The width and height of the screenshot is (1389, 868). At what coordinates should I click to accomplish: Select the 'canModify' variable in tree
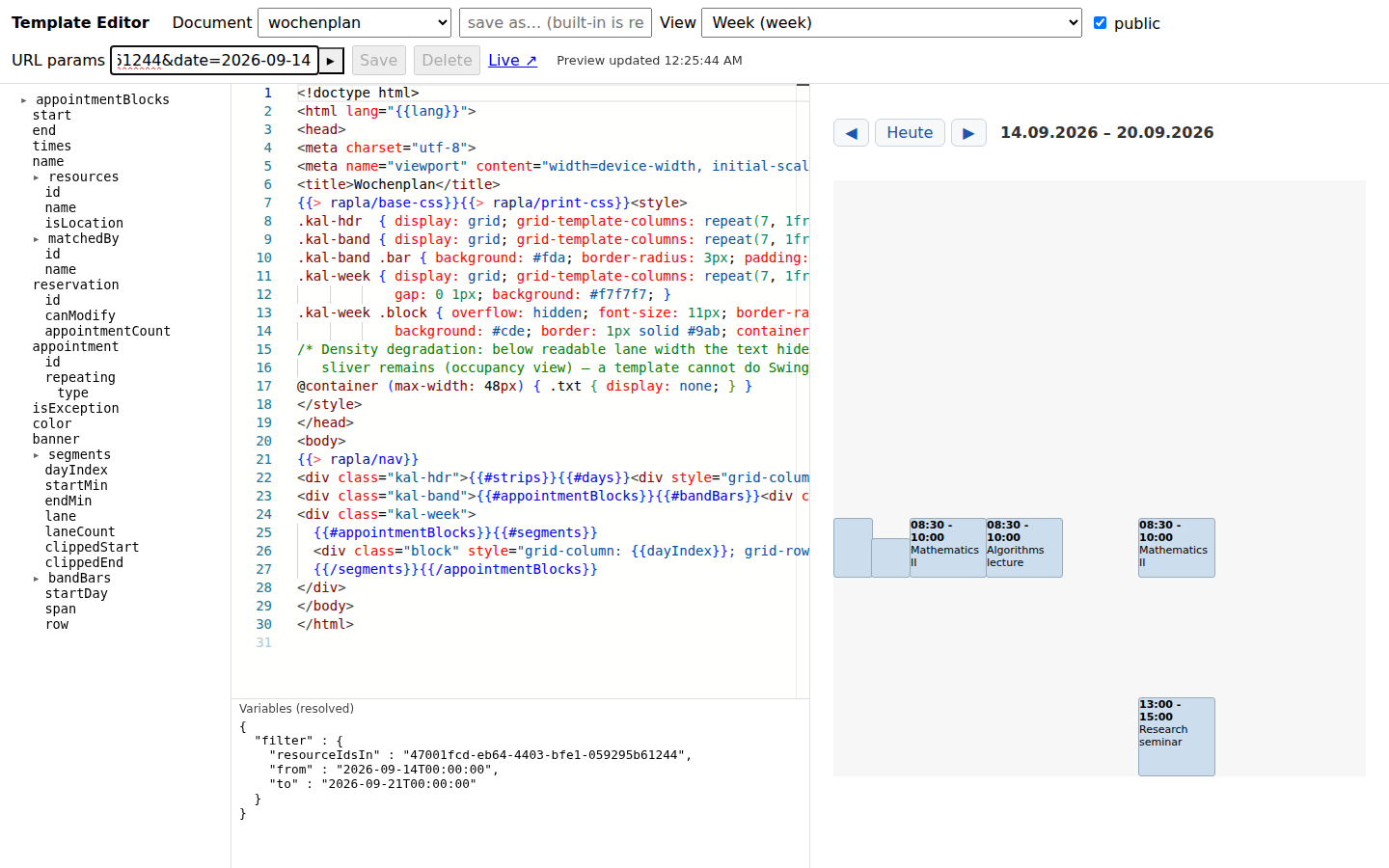[80, 316]
